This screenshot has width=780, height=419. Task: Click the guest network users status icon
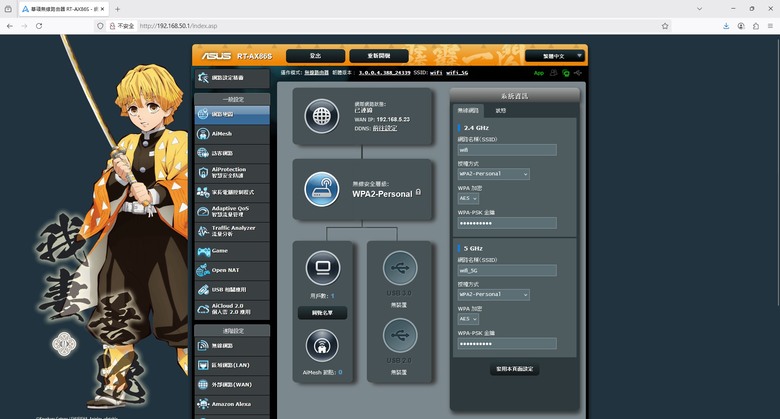554,73
